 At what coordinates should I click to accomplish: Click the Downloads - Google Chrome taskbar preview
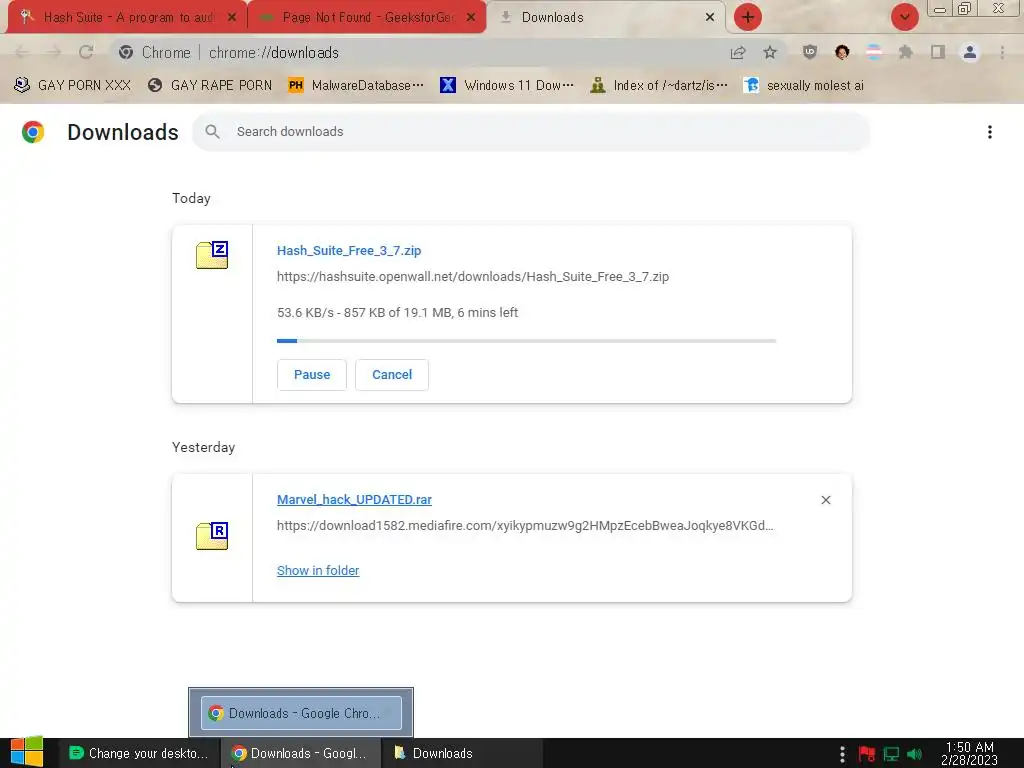(x=301, y=712)
